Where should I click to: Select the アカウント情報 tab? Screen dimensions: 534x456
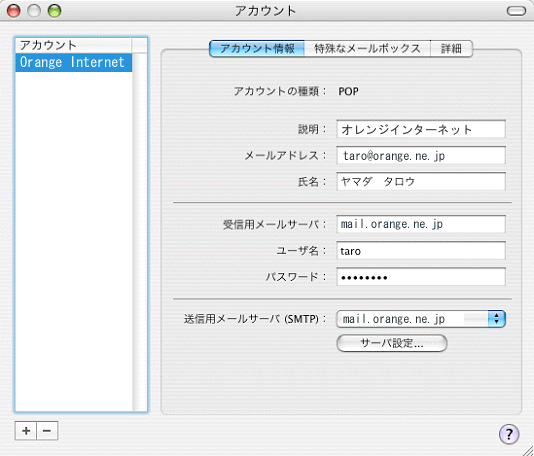point(257,48)
